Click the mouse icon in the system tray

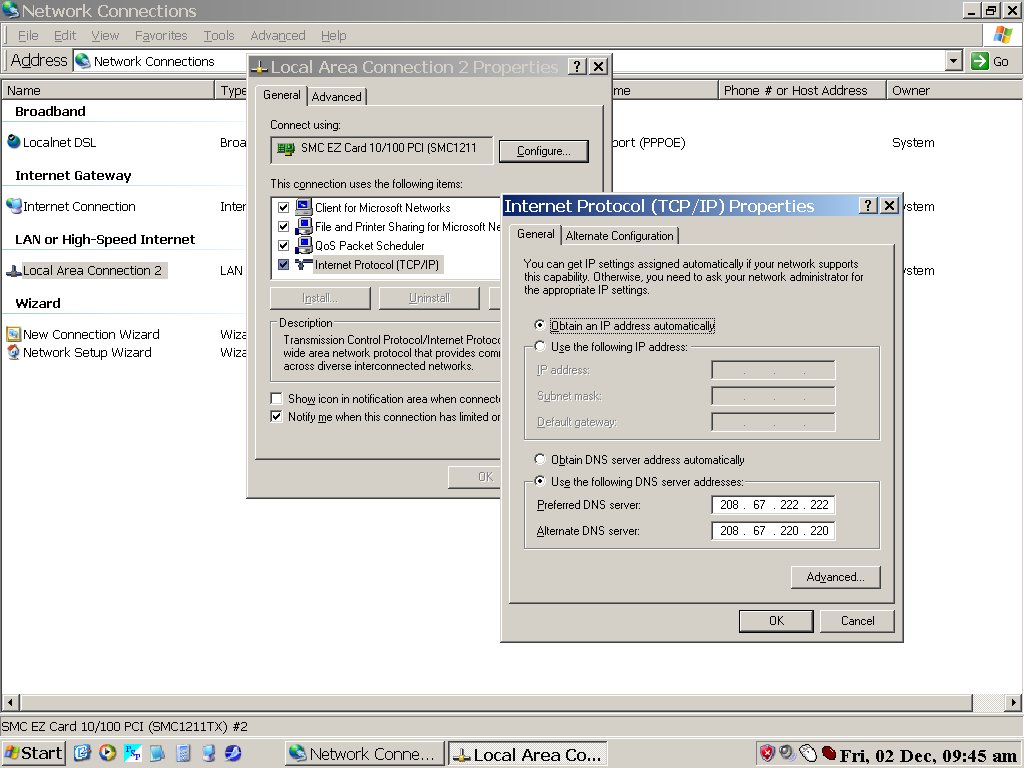pos(808,753)
